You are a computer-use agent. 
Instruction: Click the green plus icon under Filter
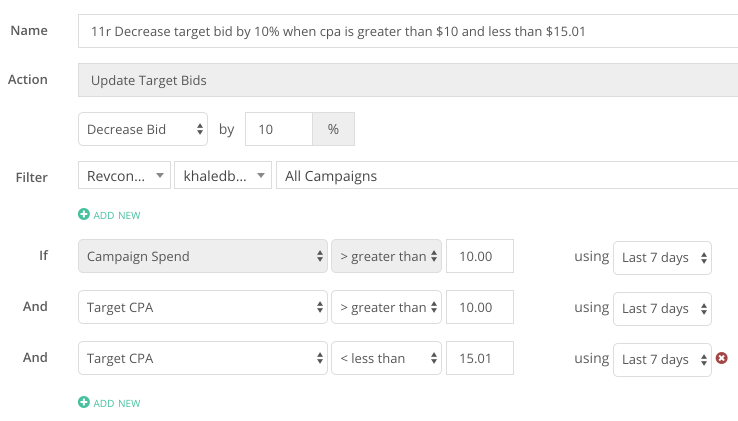[x=84, y=214]
